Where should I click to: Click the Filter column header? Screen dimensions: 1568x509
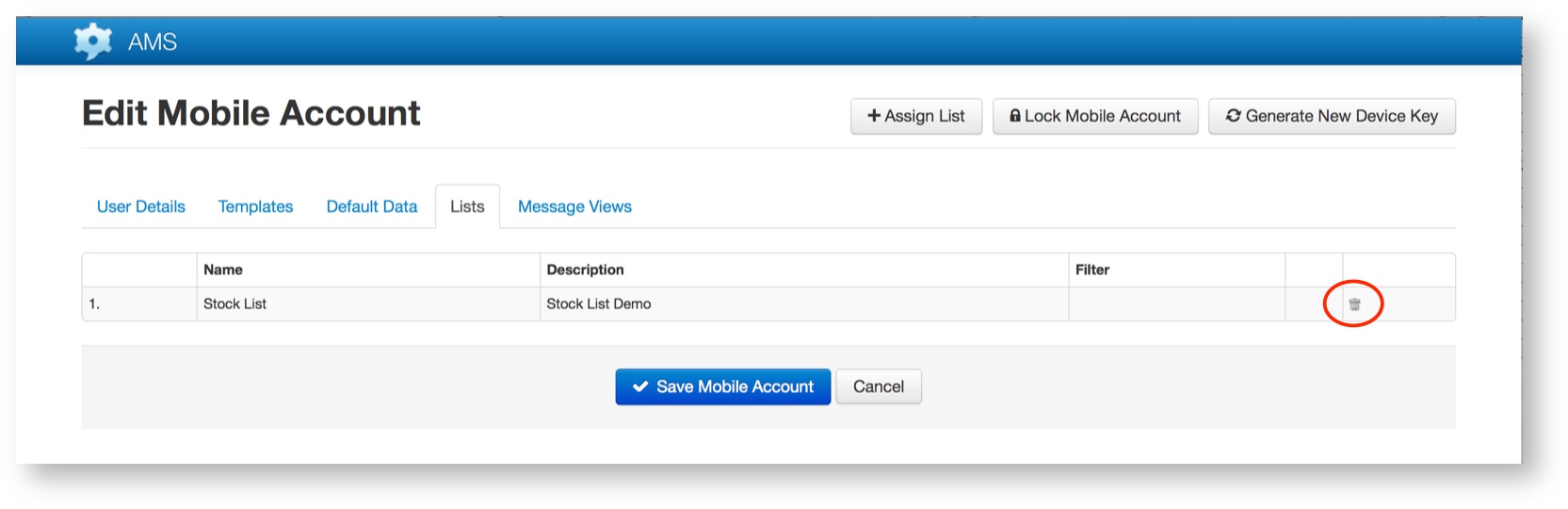click(1092, 270)
